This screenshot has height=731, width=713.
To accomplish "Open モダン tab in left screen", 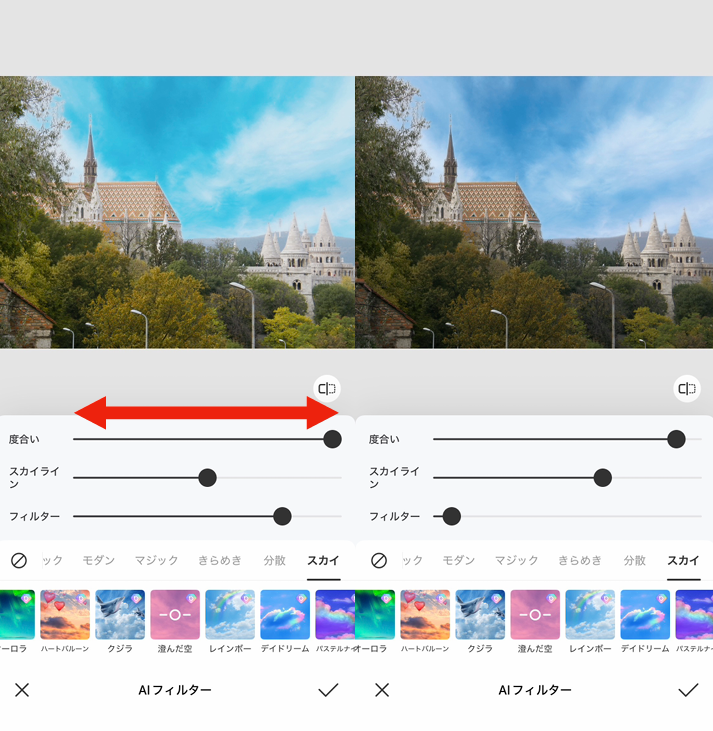I will (x=98, y=560).
